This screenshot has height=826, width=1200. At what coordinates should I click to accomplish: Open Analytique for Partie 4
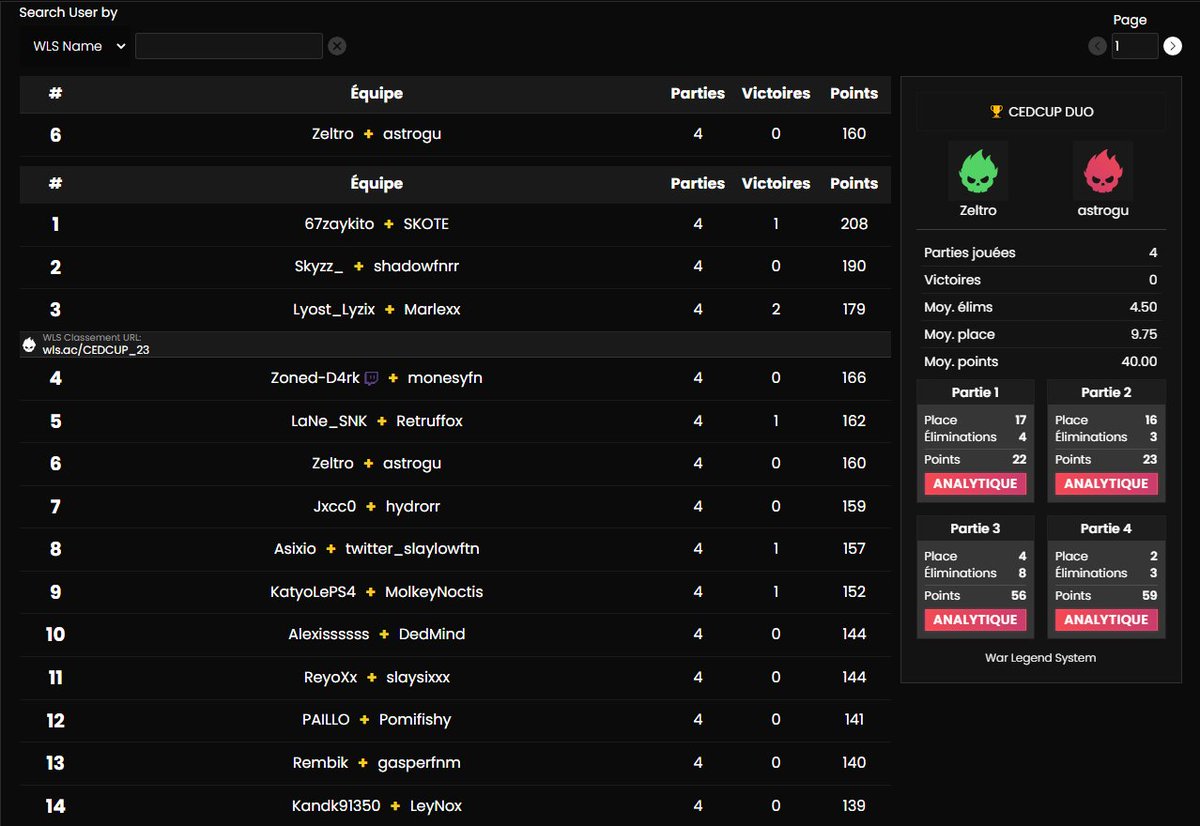coord(1106,620)
